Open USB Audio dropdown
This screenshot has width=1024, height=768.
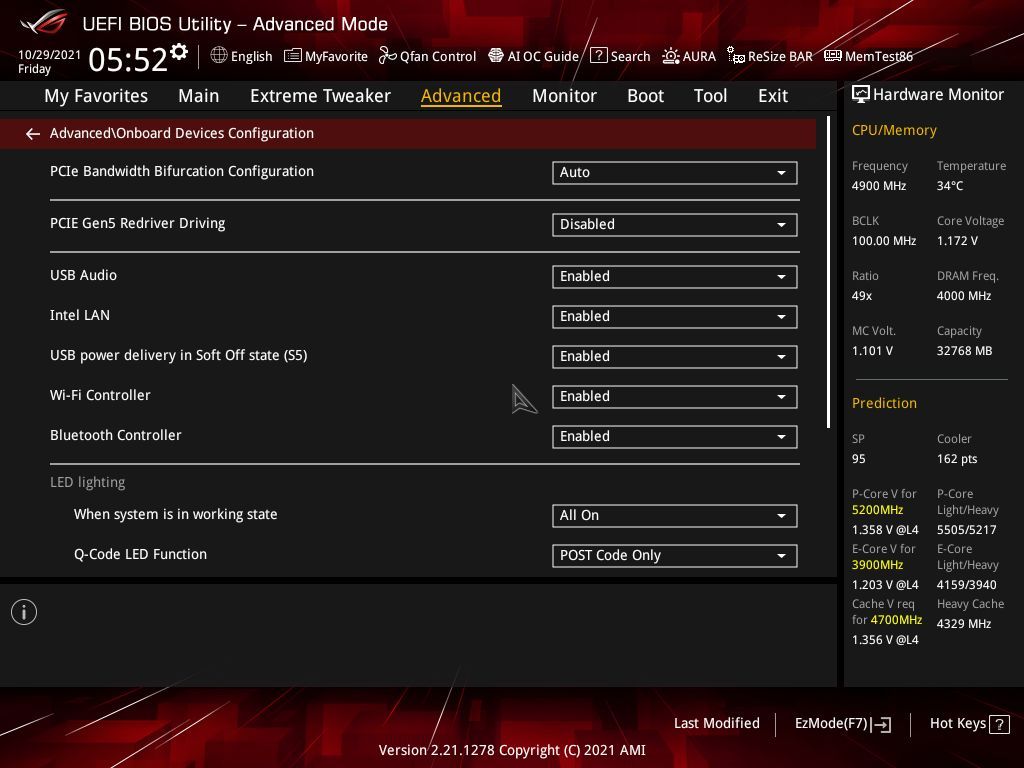tap(675, 277)
